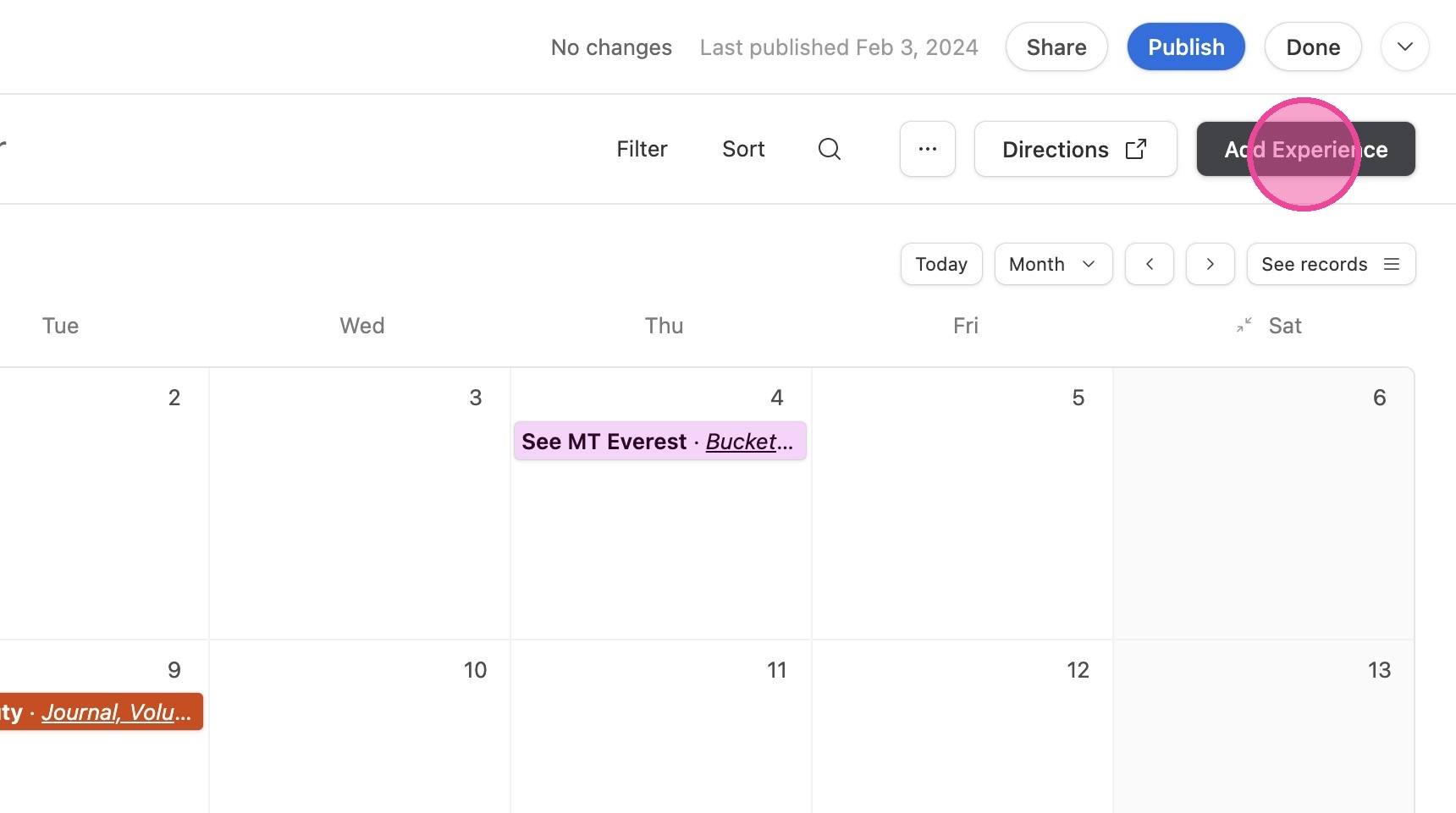Screen dimensions: 1456x813
Task: Jump to Today in the calendar
Action: (x=941, y=264)
